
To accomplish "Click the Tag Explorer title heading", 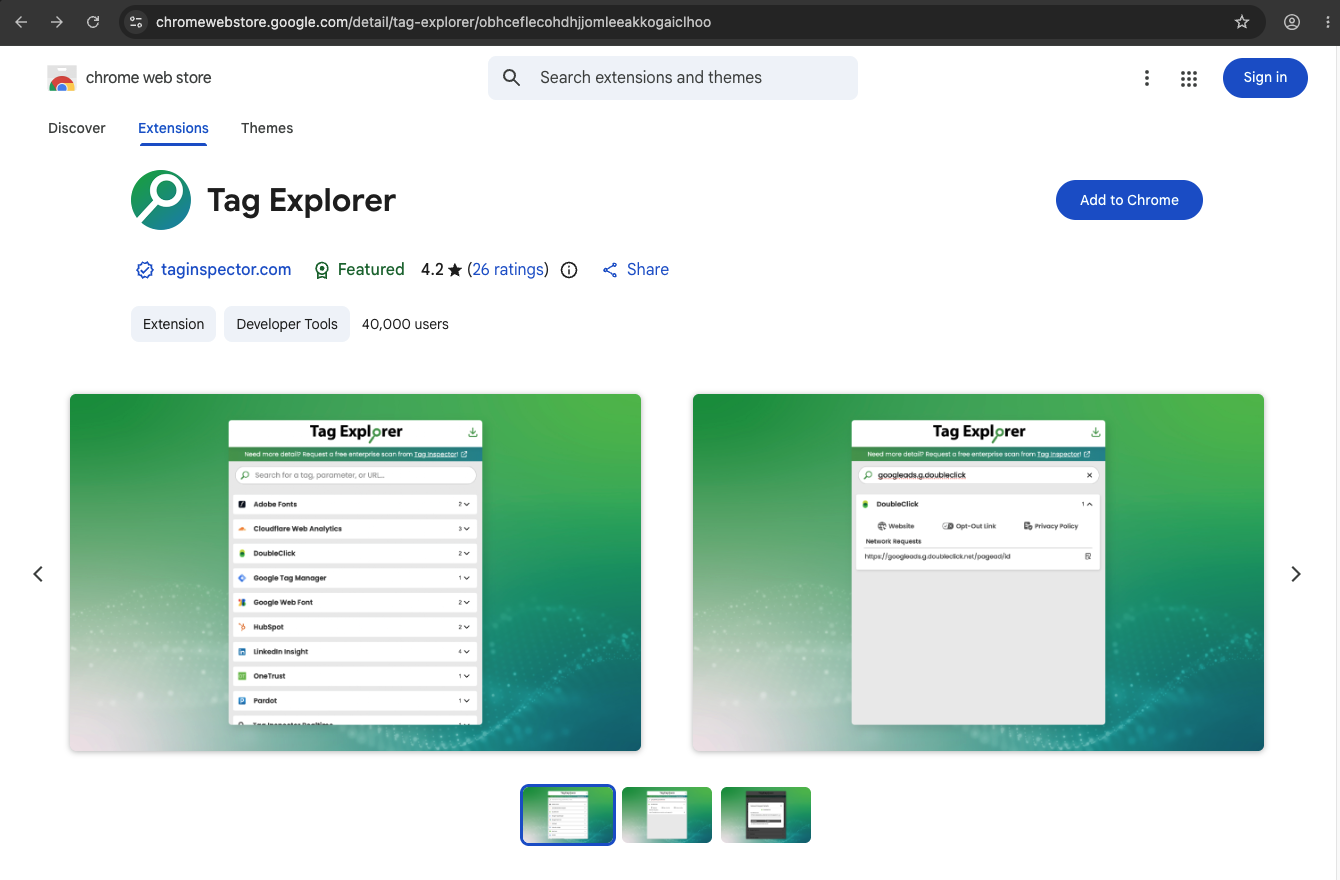I will pyautogui.click(x=301, y=200).
